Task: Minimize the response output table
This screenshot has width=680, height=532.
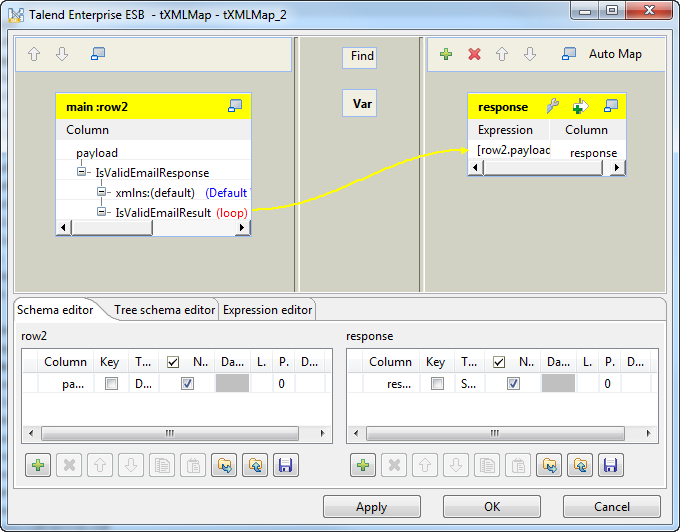Action: pos(610,106)
